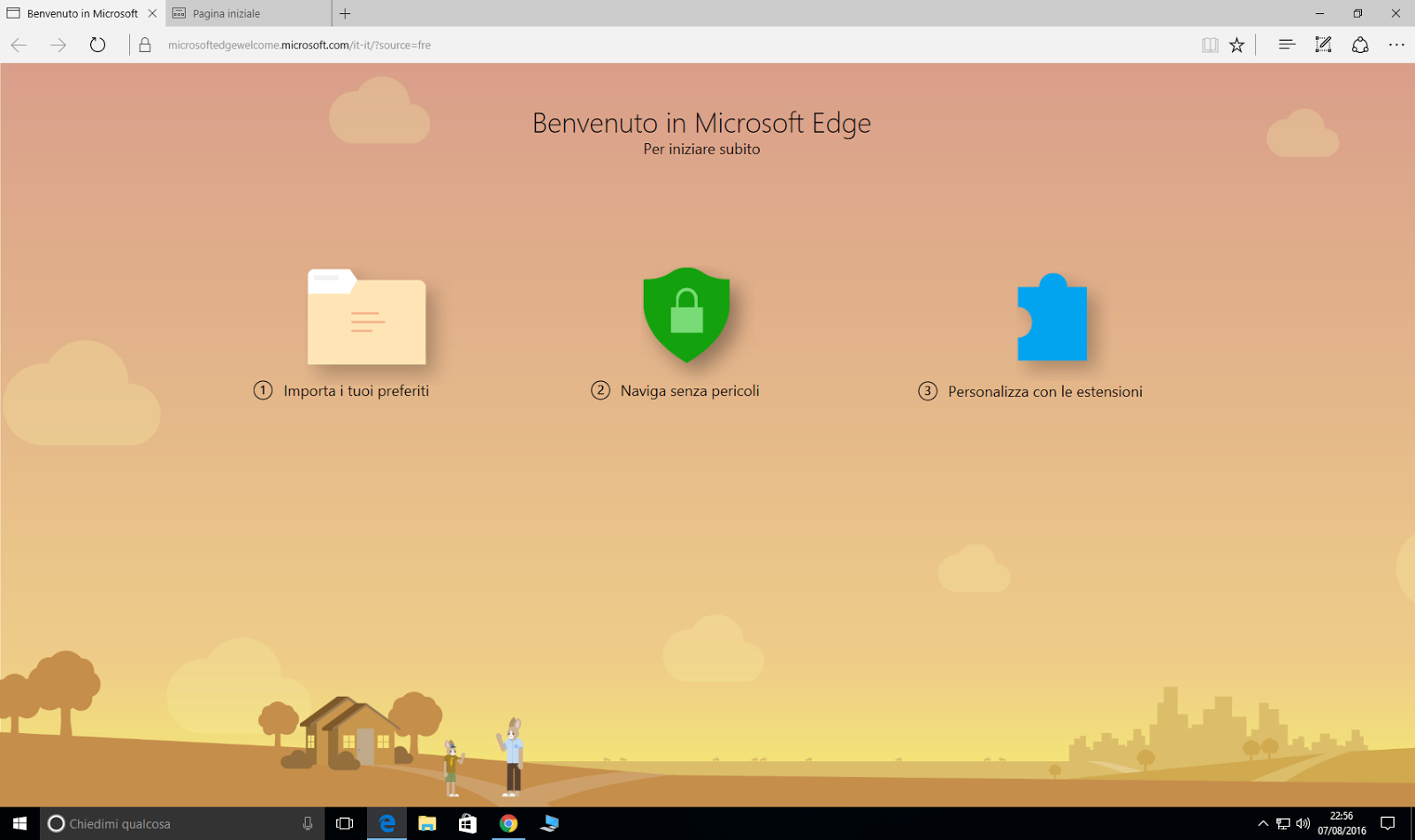Open Reading view book icon
The width and height of the screenshot is (1415, 840).
click(1210, 45)
